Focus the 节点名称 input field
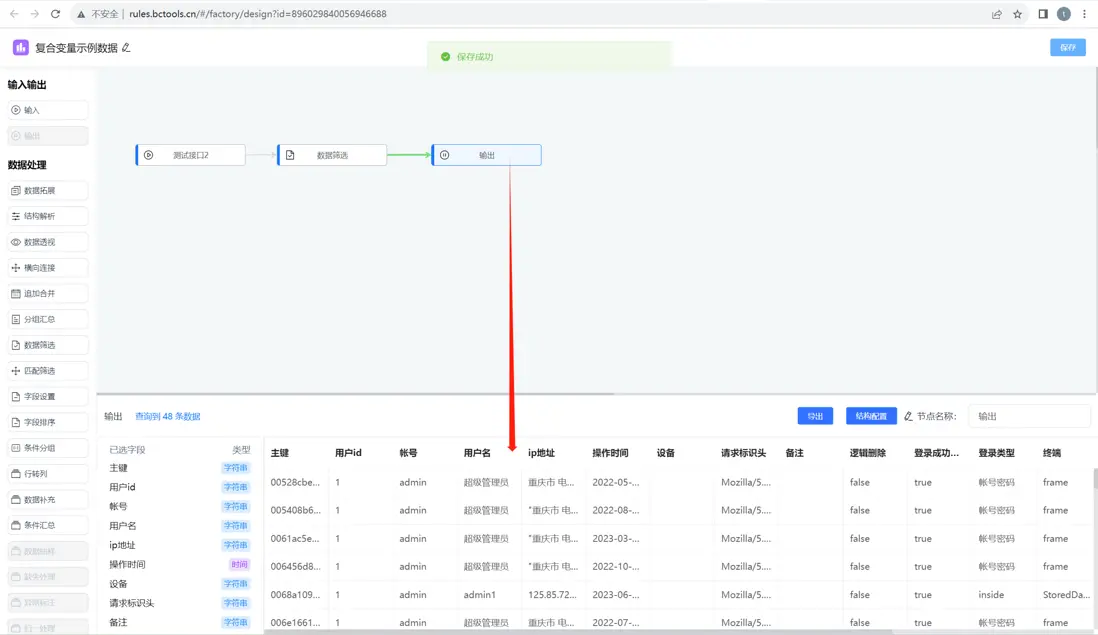Image resolution: width=1098 pixels, height=635 pixels. click(x=1029, y=416)
